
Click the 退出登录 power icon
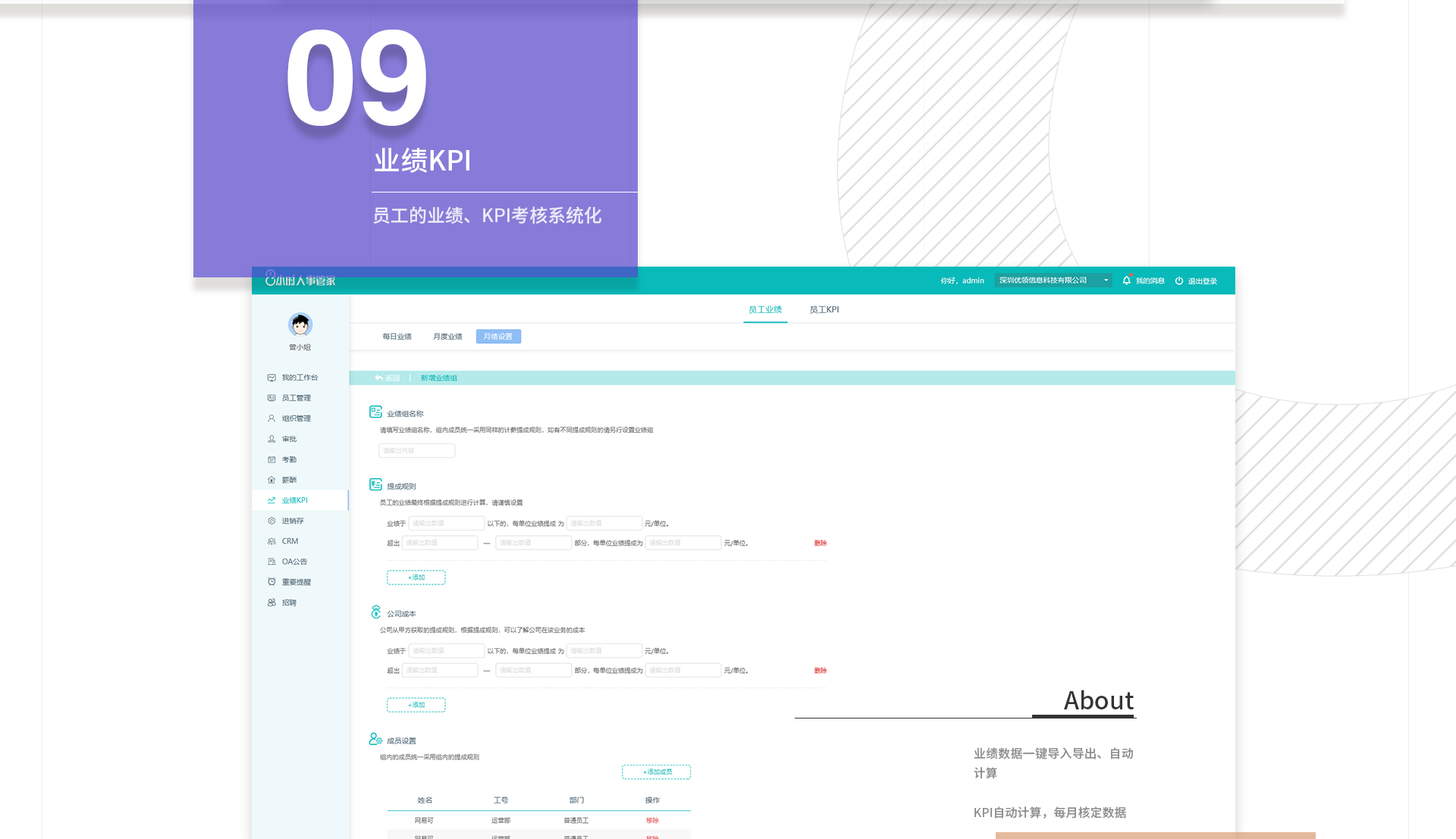1179,280
